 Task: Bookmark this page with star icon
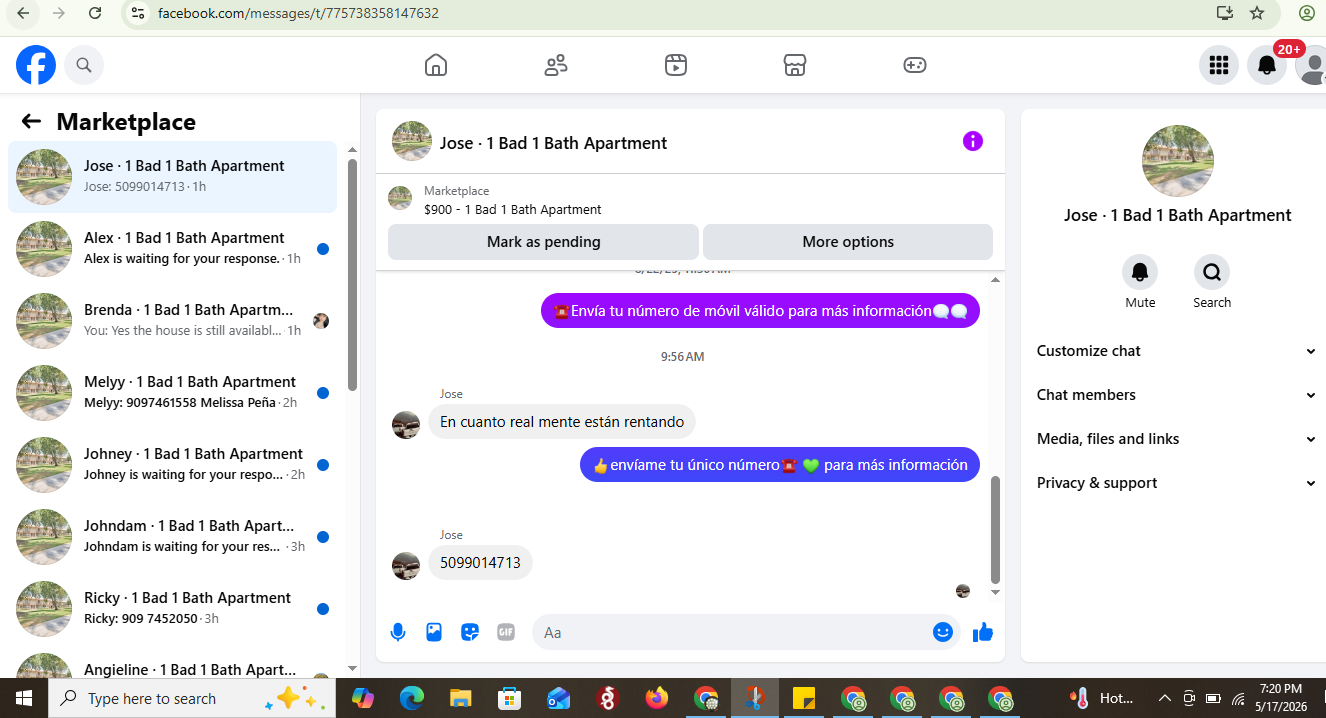(1257, 13)
